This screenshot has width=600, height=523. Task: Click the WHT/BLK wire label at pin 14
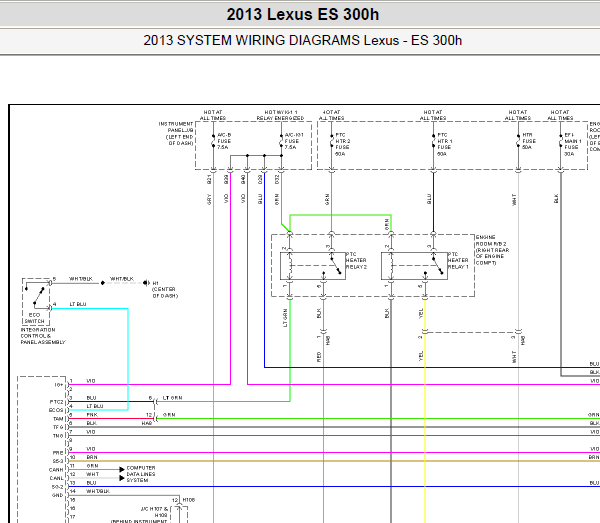(98, 491)
